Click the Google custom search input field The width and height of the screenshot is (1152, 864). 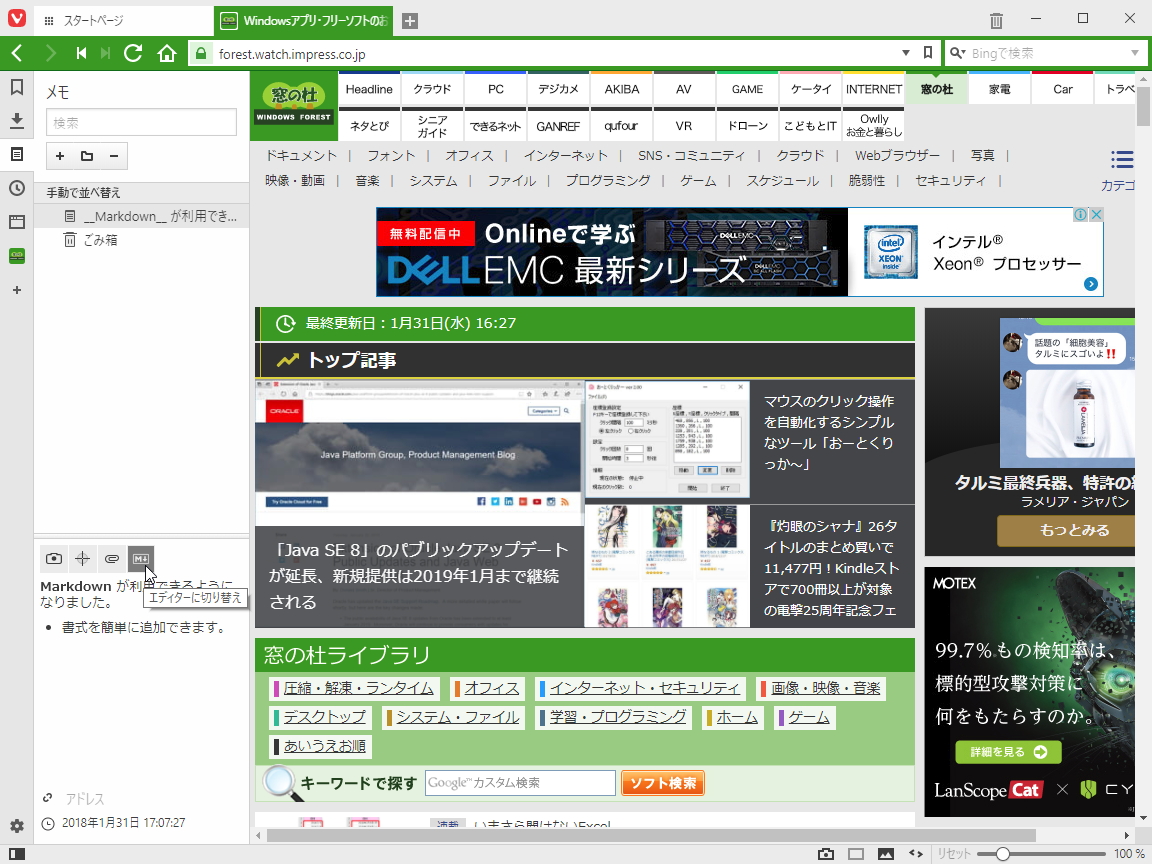(519, 782)
